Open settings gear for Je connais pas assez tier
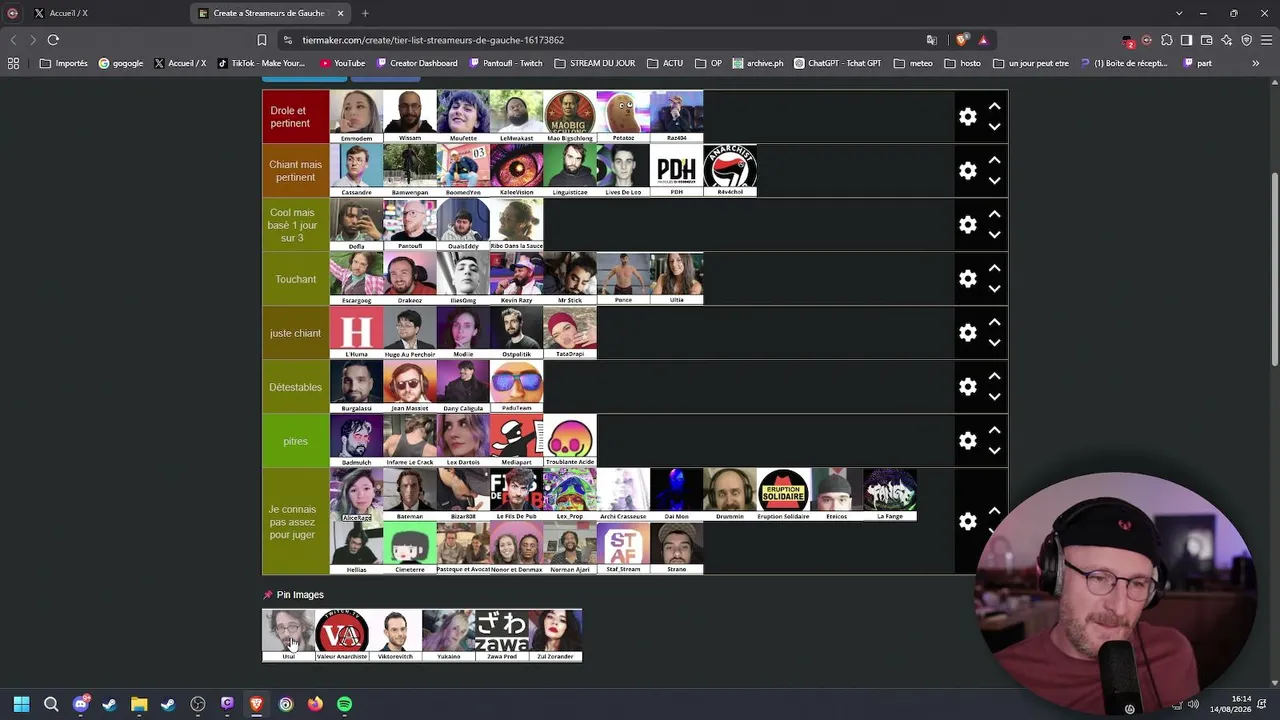1280x720 pixels. (967, 522)
